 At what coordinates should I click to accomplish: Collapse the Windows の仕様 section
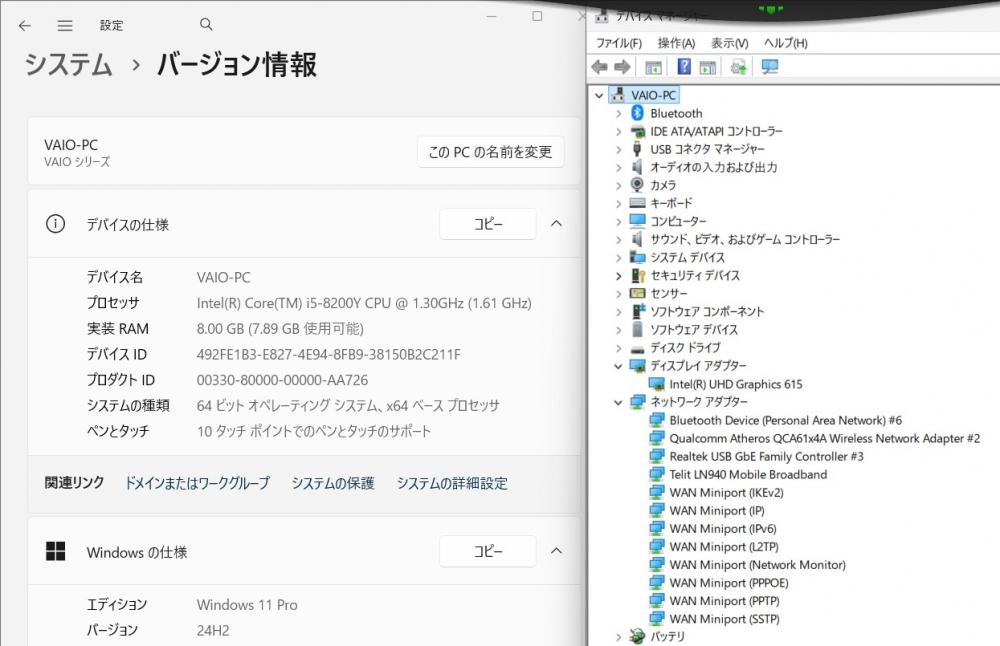[557, 551]
